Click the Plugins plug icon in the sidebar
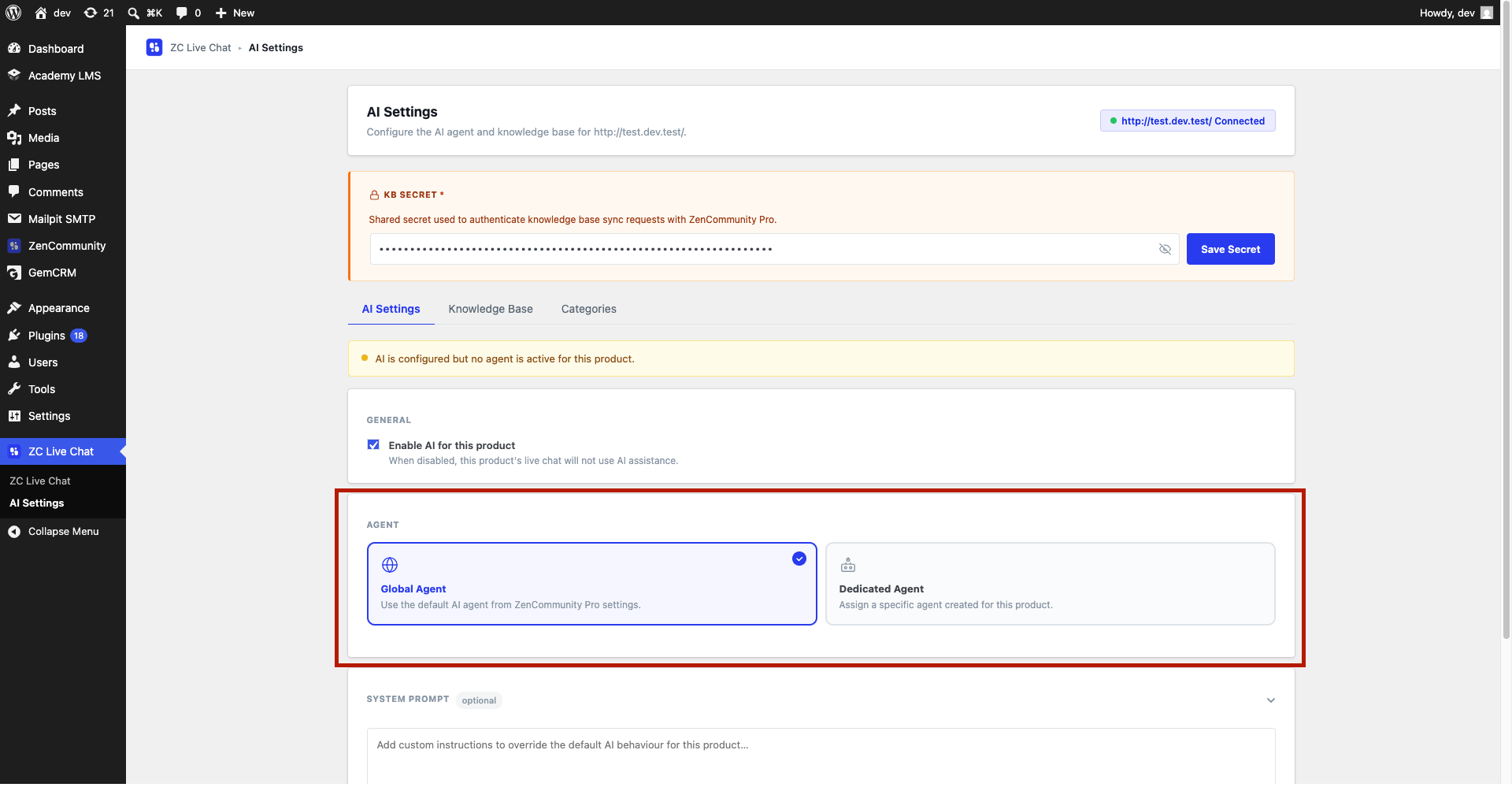Screen dimensions: 1512x802 pyautogui.click(x=14, y=335)
